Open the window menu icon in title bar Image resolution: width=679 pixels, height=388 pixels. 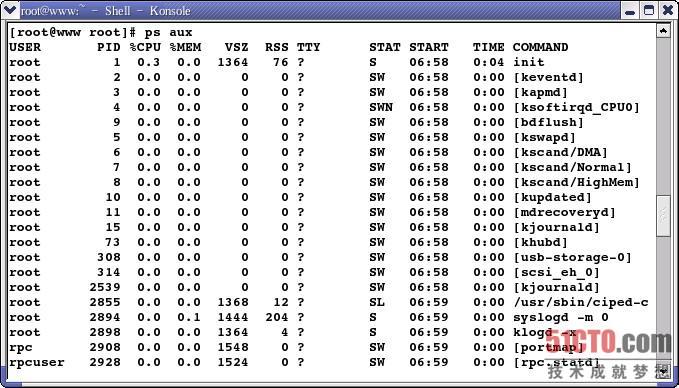(10, 10)
